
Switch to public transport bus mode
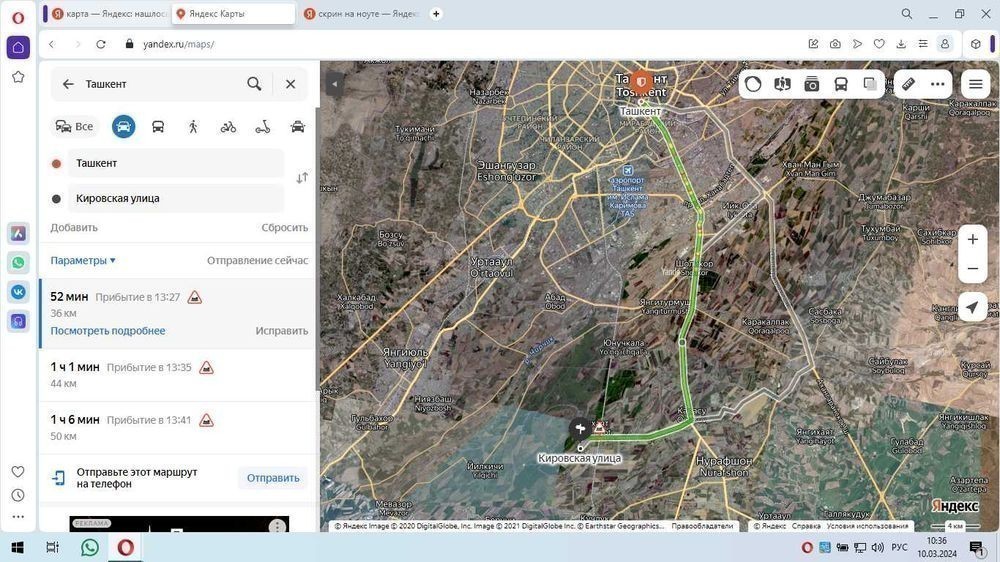[x=158, y=126]
